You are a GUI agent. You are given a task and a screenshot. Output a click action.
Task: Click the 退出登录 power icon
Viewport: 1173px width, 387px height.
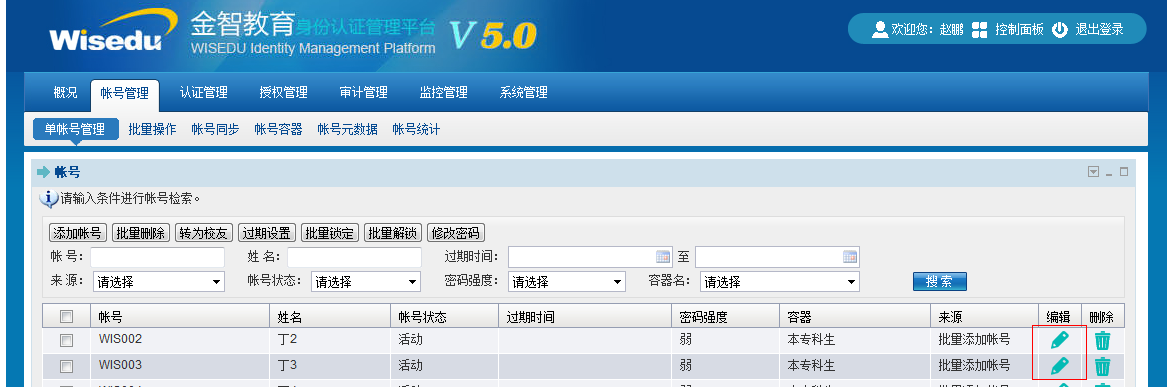pyautogui.click(x=1059, y=30)
